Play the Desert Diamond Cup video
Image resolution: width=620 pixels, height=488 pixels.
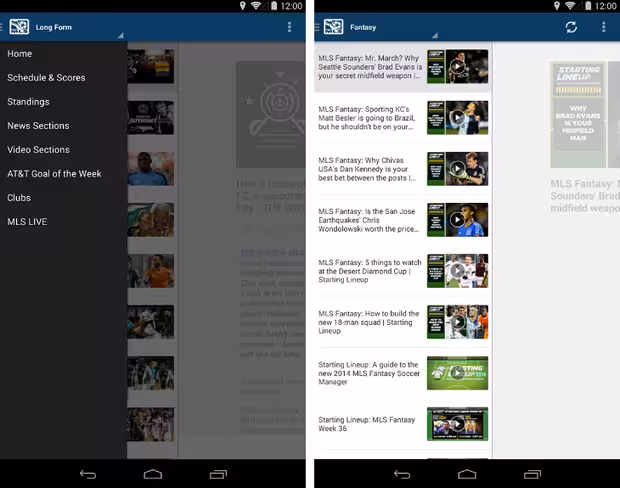457,271
